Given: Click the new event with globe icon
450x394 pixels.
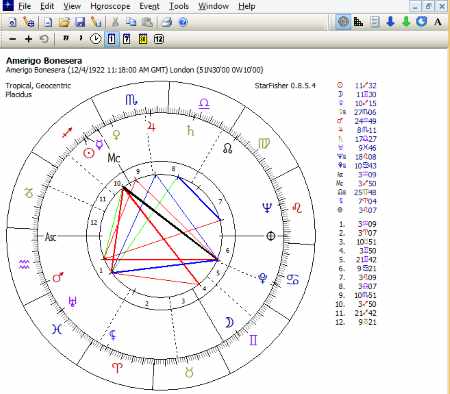Looking at the screenshot, I should 28,22.
